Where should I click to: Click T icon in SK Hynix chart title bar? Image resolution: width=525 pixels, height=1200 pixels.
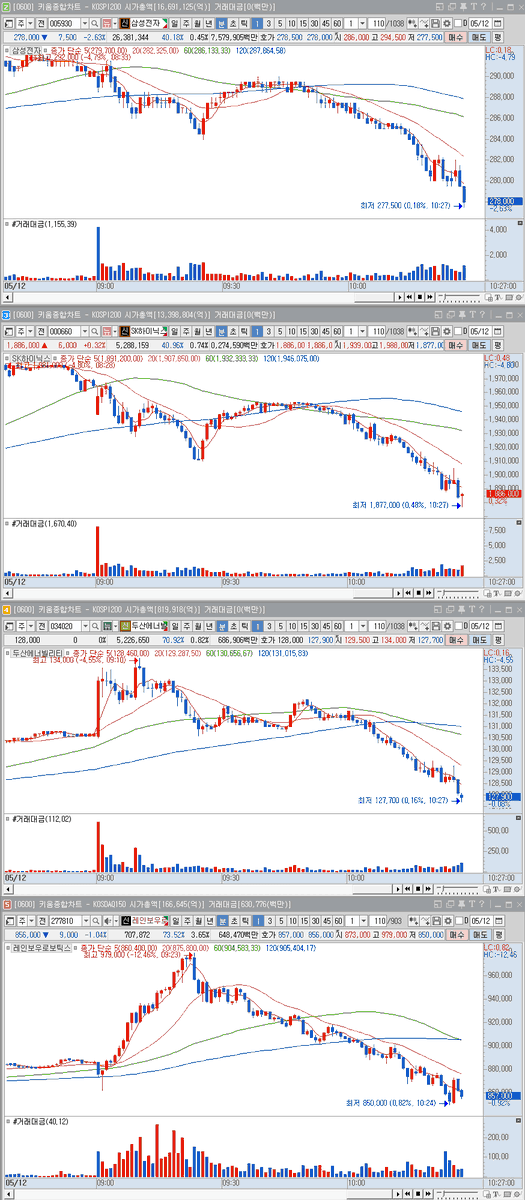click(473, 314)
